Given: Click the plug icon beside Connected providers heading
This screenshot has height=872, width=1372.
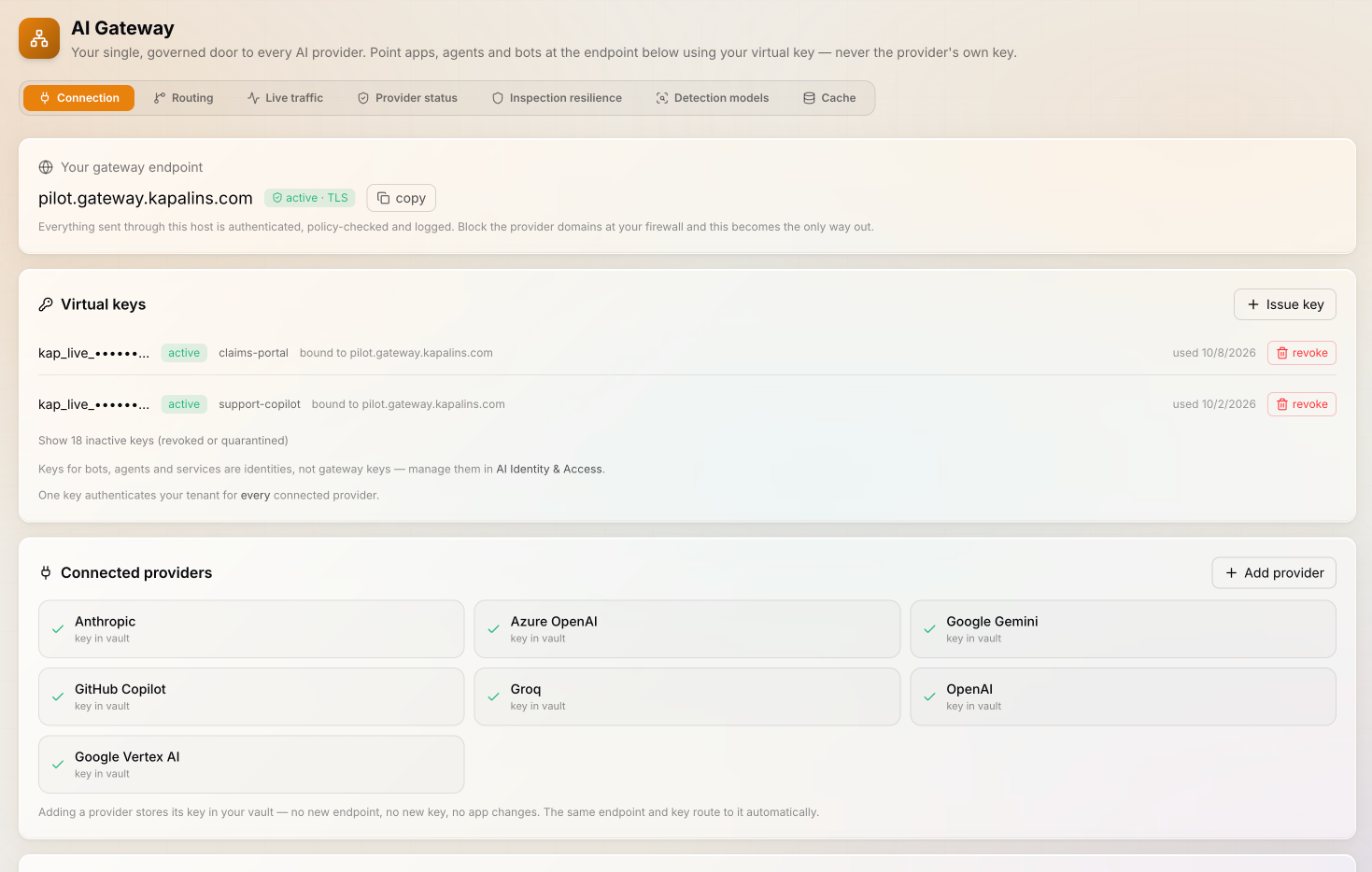Looking at the screenshot, I should click(x=45, y=573).
